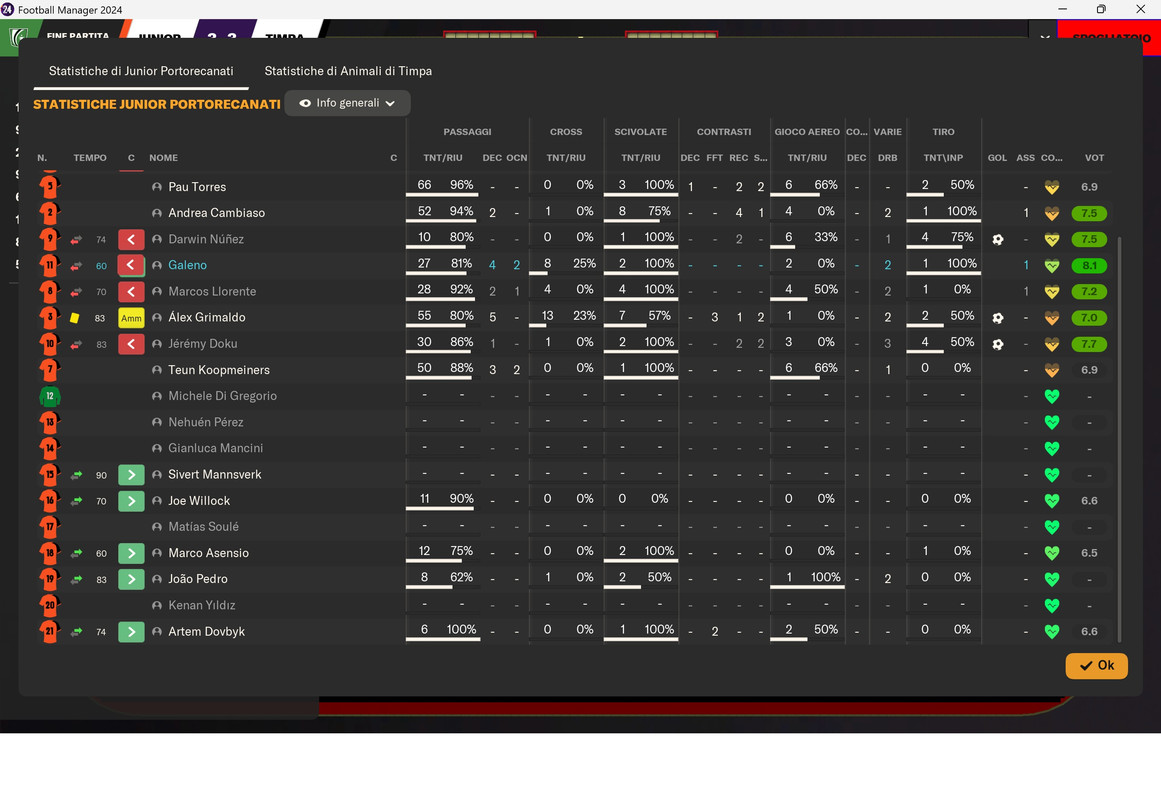
Task: Click SPOGLIATOIO button behind the dialog
Action: tap(1111, 37)
